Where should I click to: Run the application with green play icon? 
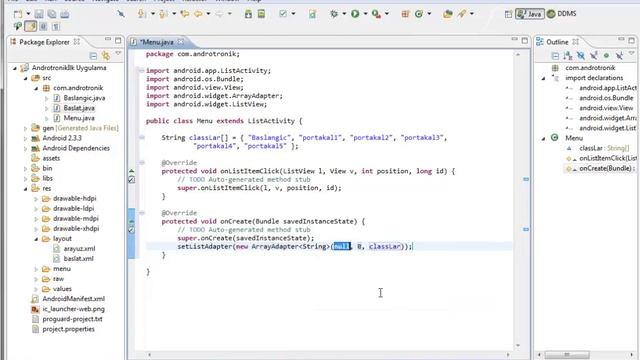355,14
